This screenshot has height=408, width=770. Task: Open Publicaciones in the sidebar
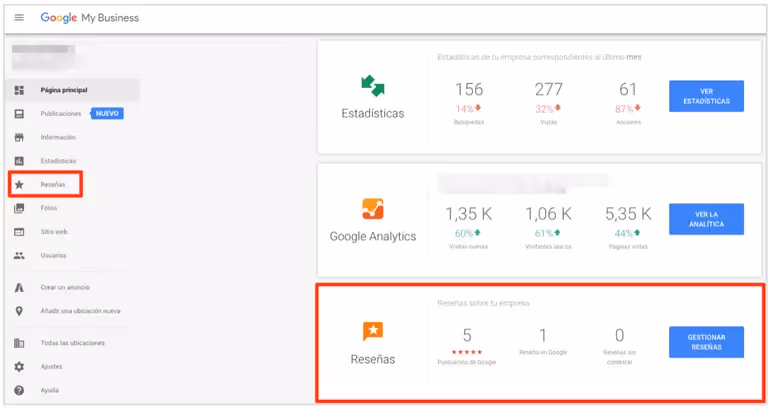(x=61, y=114)
